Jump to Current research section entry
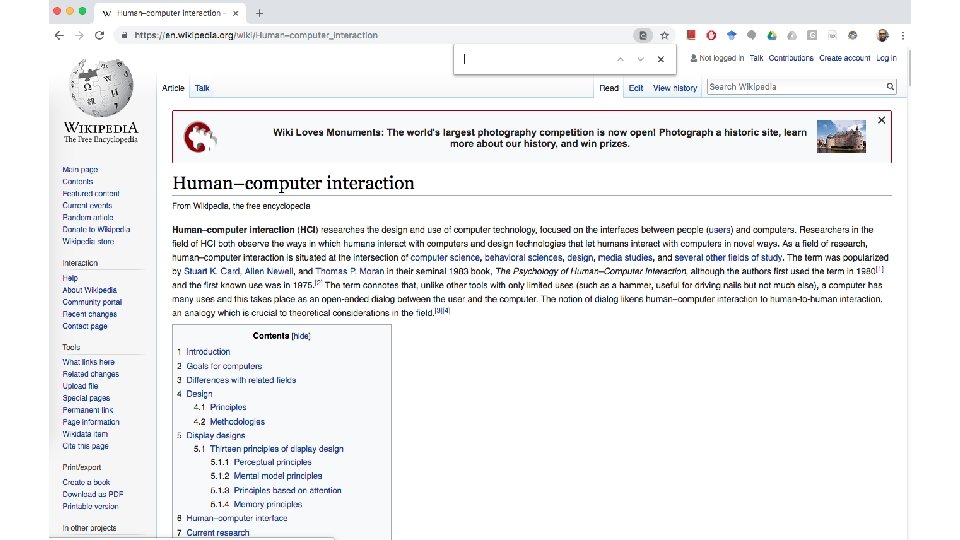The image size is (960, 540). 217,533
